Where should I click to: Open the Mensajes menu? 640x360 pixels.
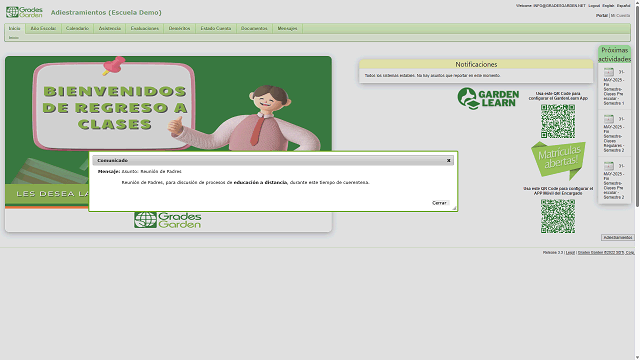tap(287, 29)
